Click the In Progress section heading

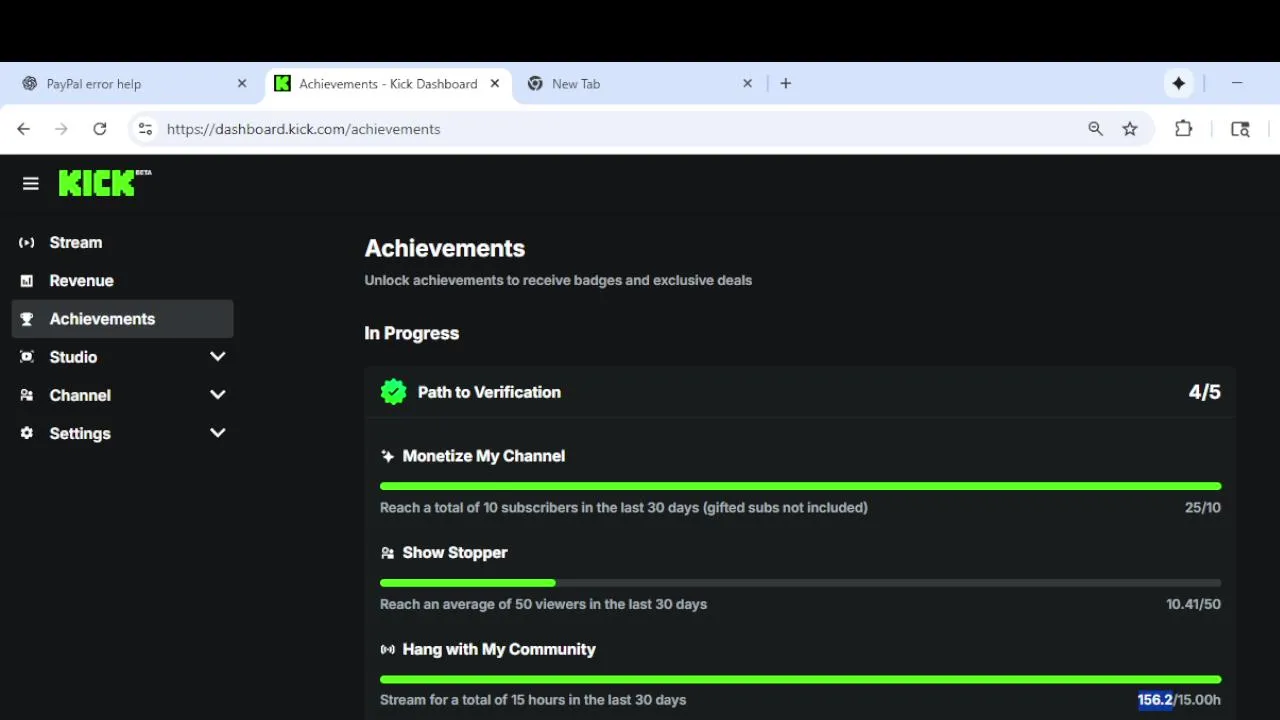click(412, 333)
